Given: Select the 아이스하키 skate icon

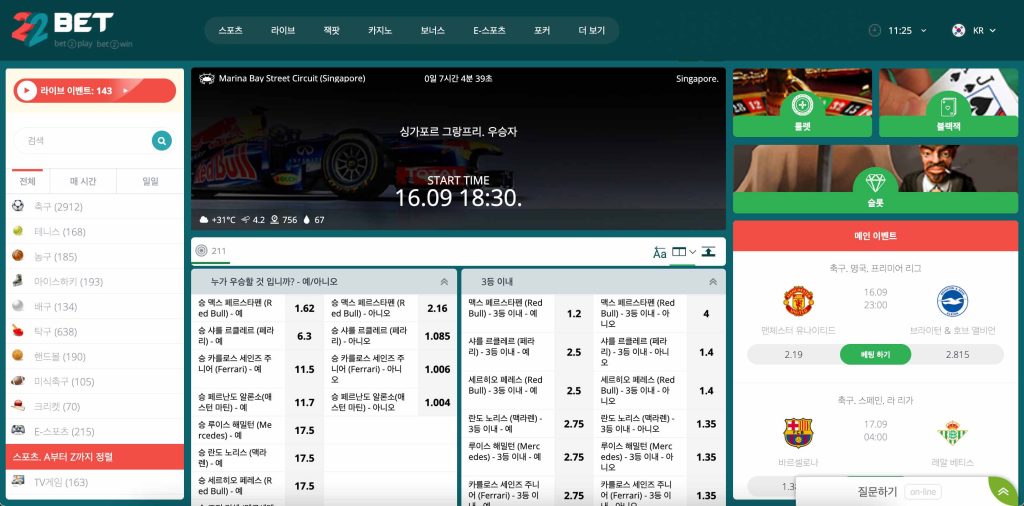Looking at the screenshot, I should [18, 281].
